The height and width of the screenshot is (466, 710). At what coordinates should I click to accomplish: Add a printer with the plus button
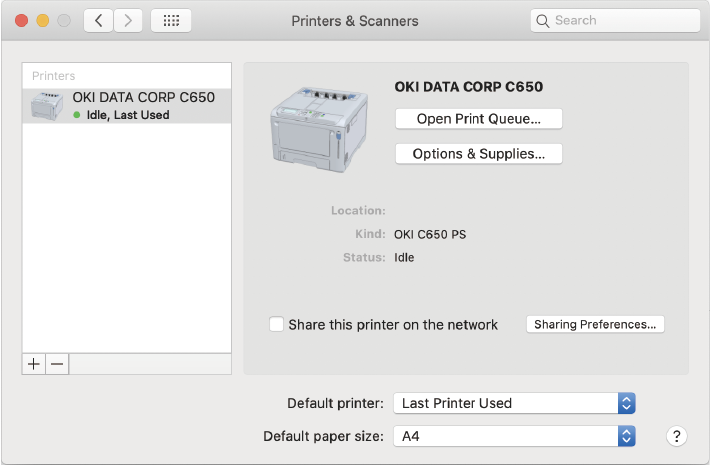tap(34, 364)
